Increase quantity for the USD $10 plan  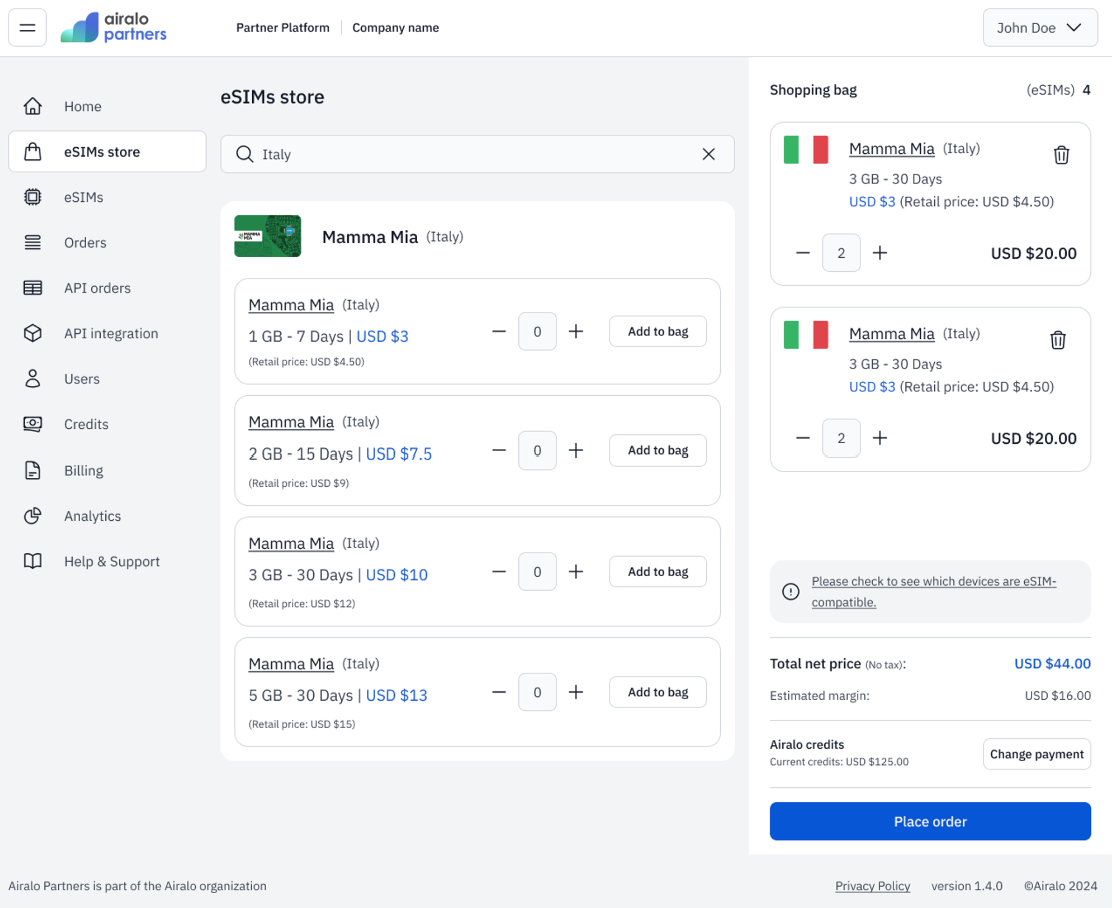tap(576, 571)
